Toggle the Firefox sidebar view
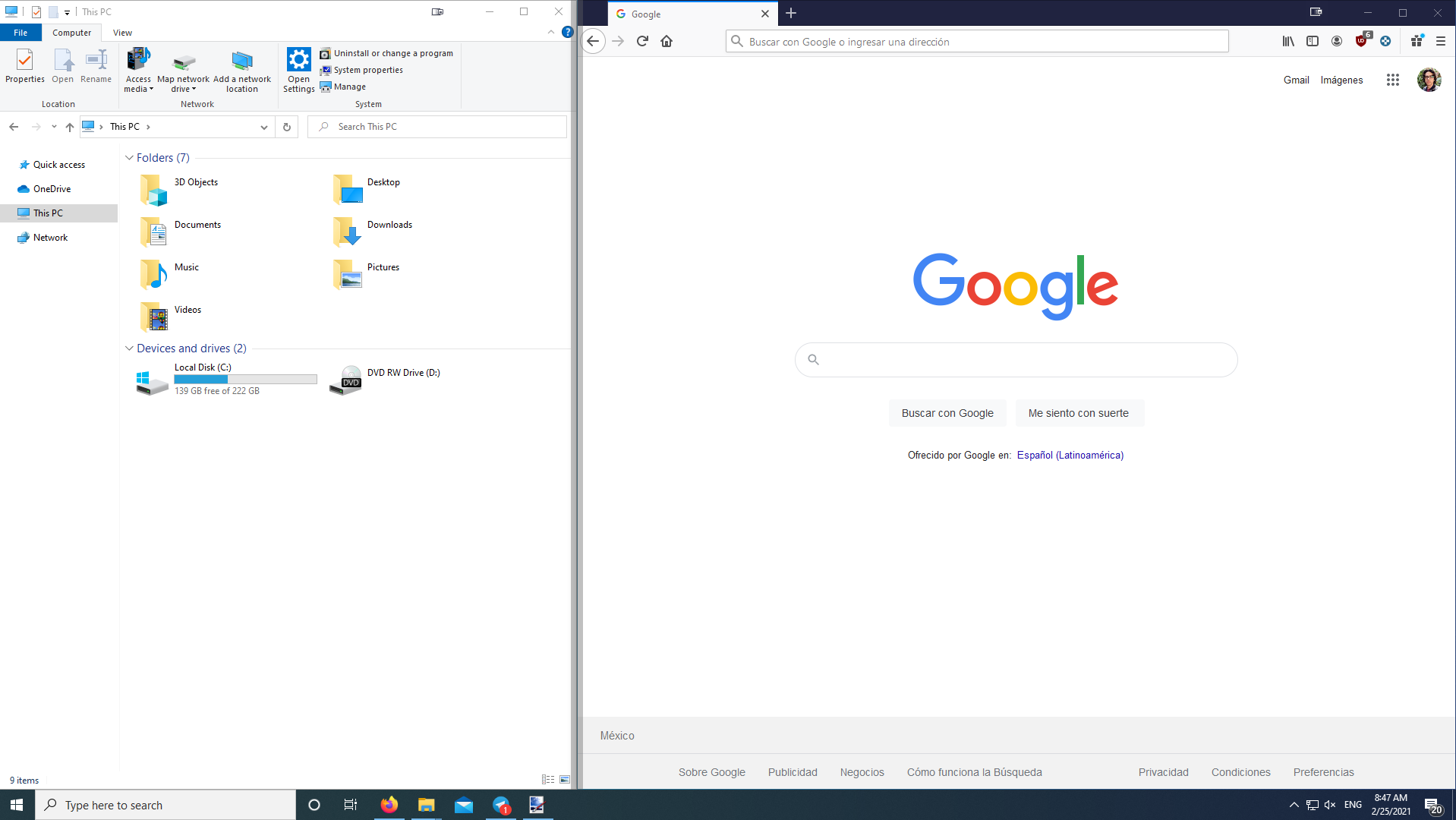The width and height of the screenshot is (1456, 820). [1313, 42]
